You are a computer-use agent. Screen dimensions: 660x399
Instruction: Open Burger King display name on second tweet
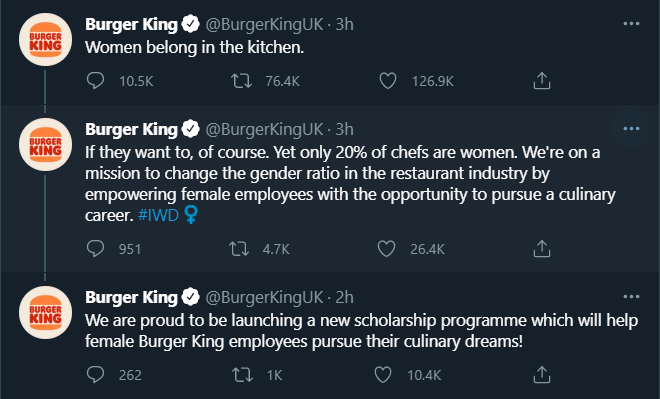click(131, 129)
